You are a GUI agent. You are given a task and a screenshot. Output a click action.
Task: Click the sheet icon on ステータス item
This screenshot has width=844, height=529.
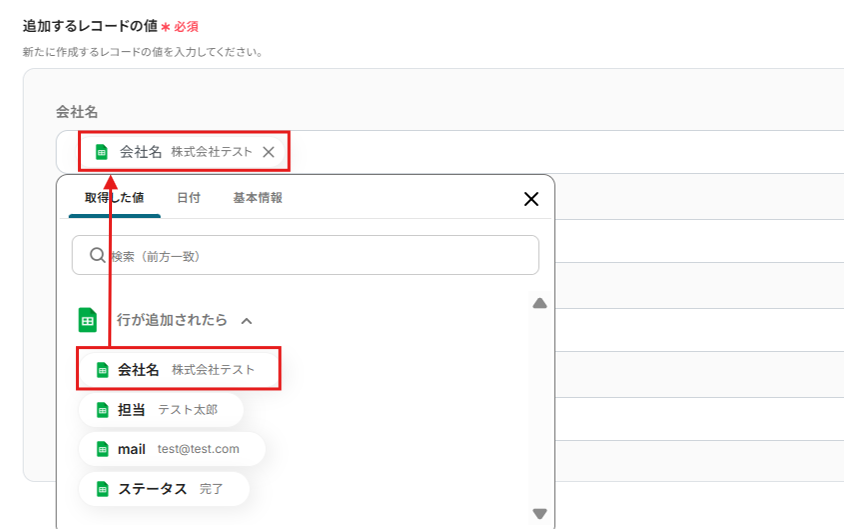[102, 489]
